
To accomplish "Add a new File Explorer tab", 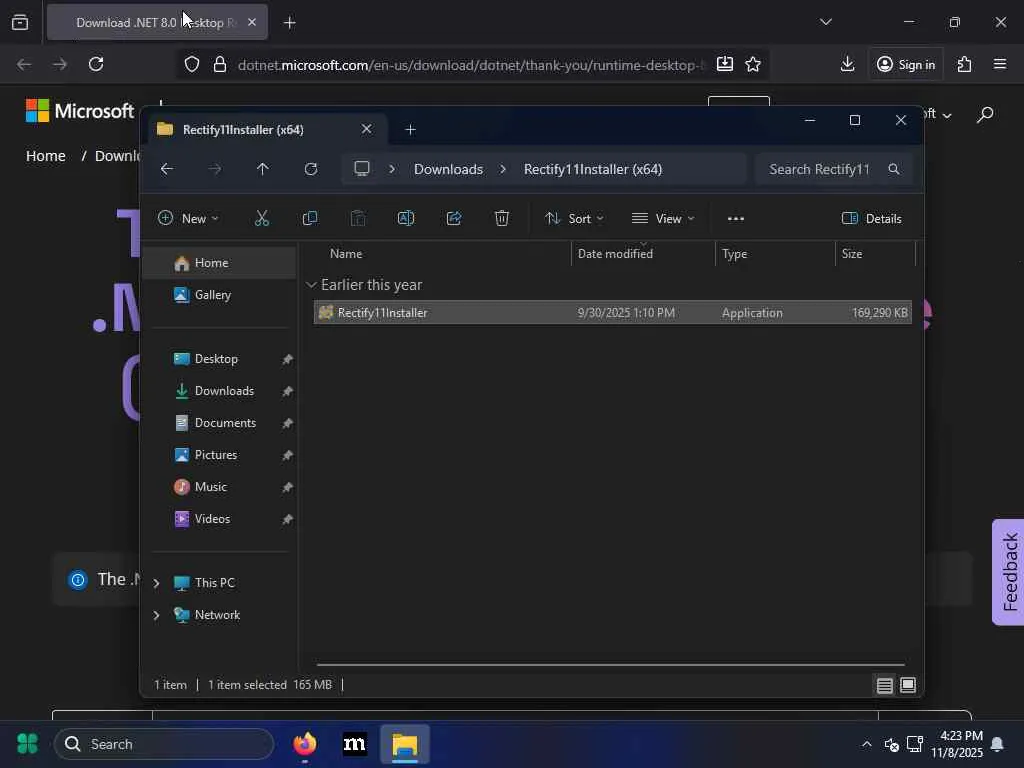I will (x=410, y=129).
